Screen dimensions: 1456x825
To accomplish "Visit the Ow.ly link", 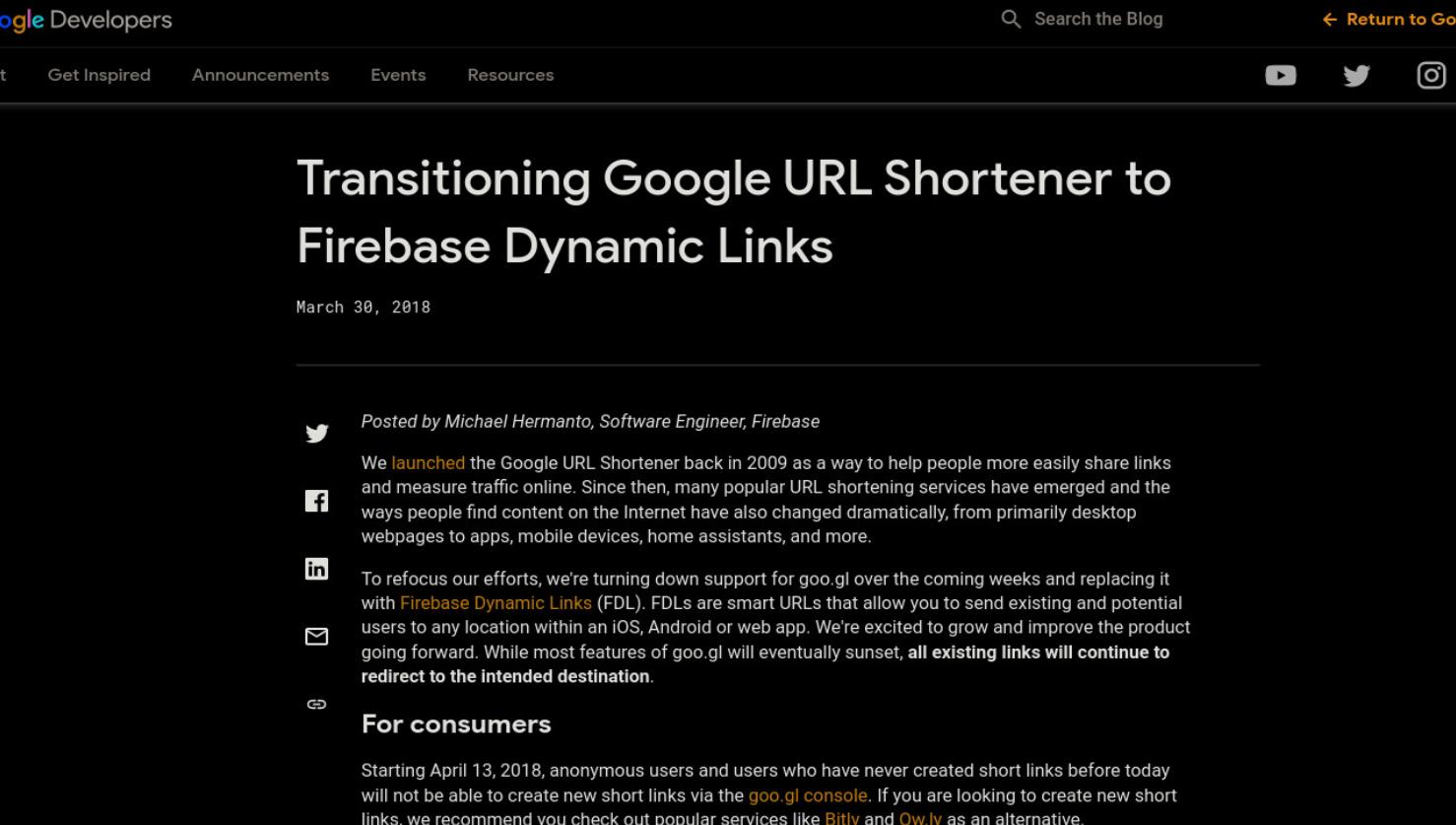I will pyautogui.click(x=920, y=818).
